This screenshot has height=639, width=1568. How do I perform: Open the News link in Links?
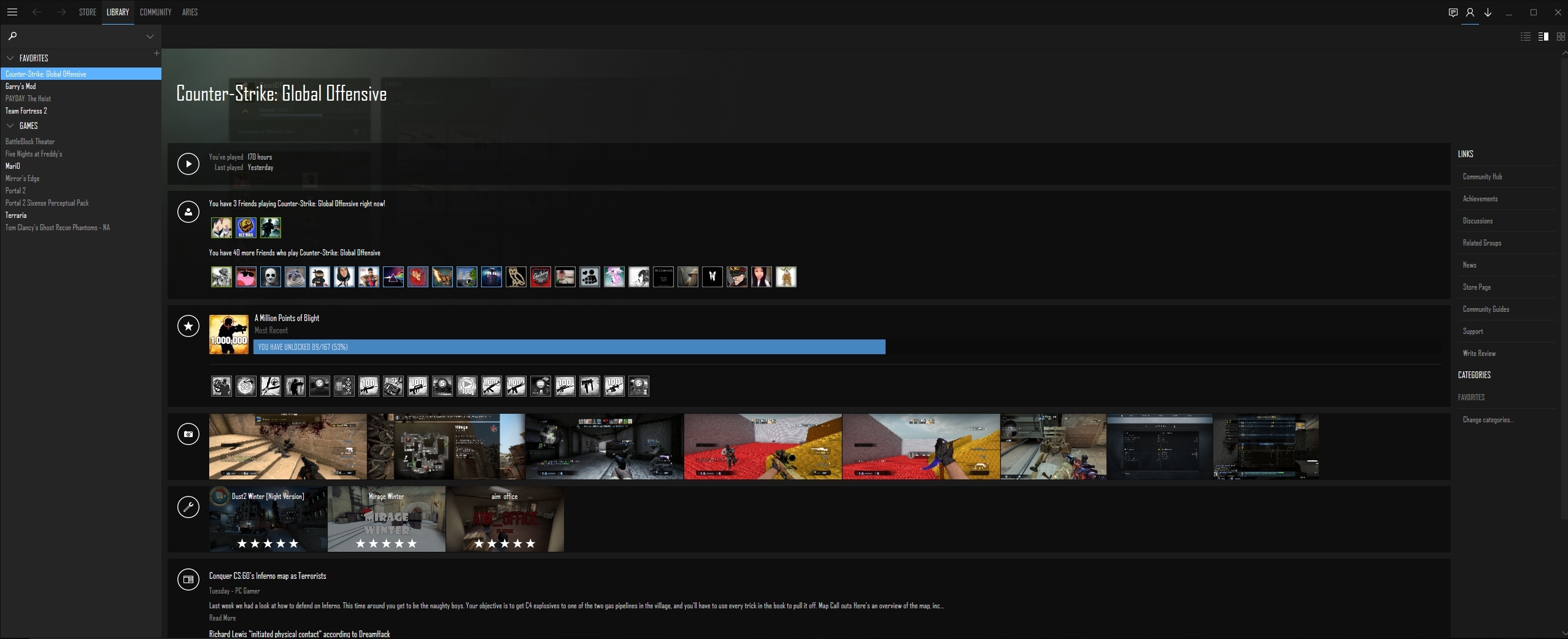1470,265
